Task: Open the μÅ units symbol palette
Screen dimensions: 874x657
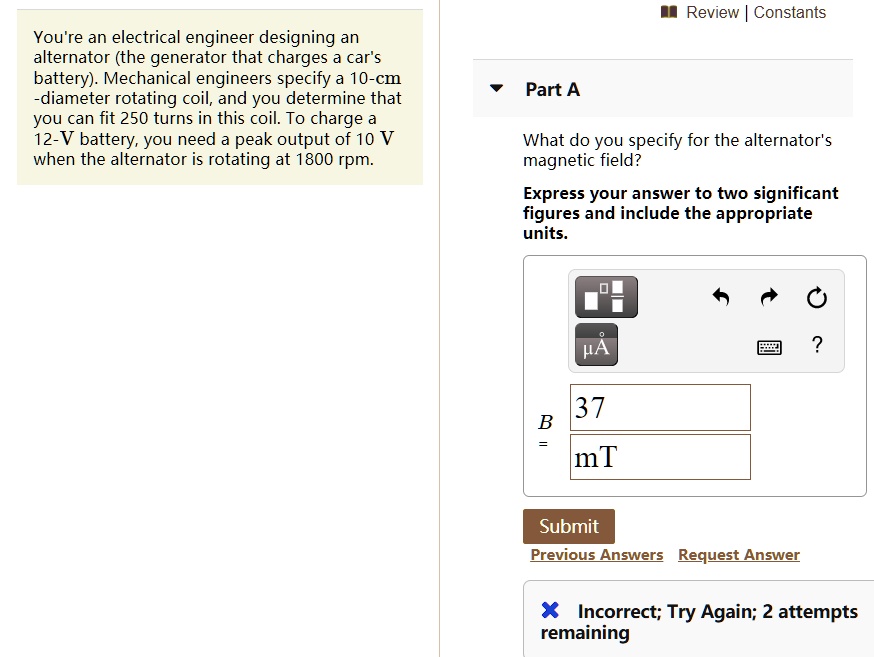Action: pos(594,346)
